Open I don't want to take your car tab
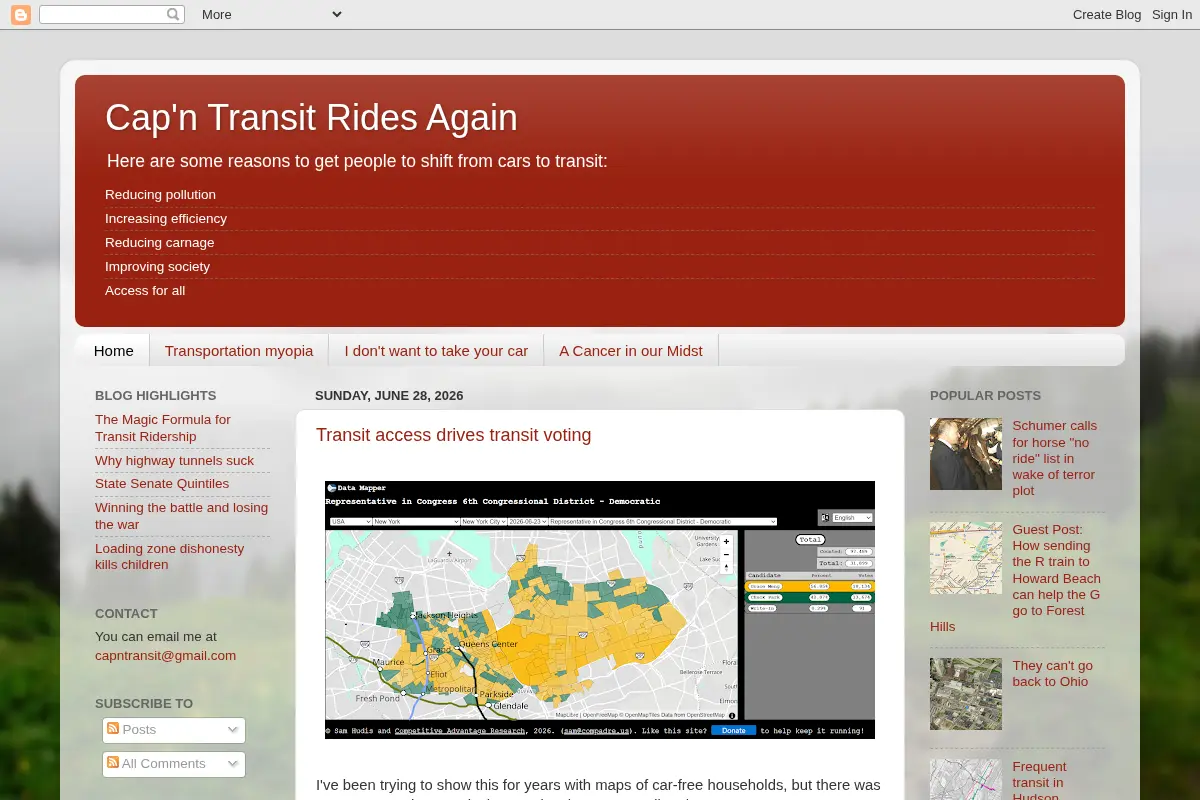This screenshot has width=1200, height=800. [x=436, y=350]
